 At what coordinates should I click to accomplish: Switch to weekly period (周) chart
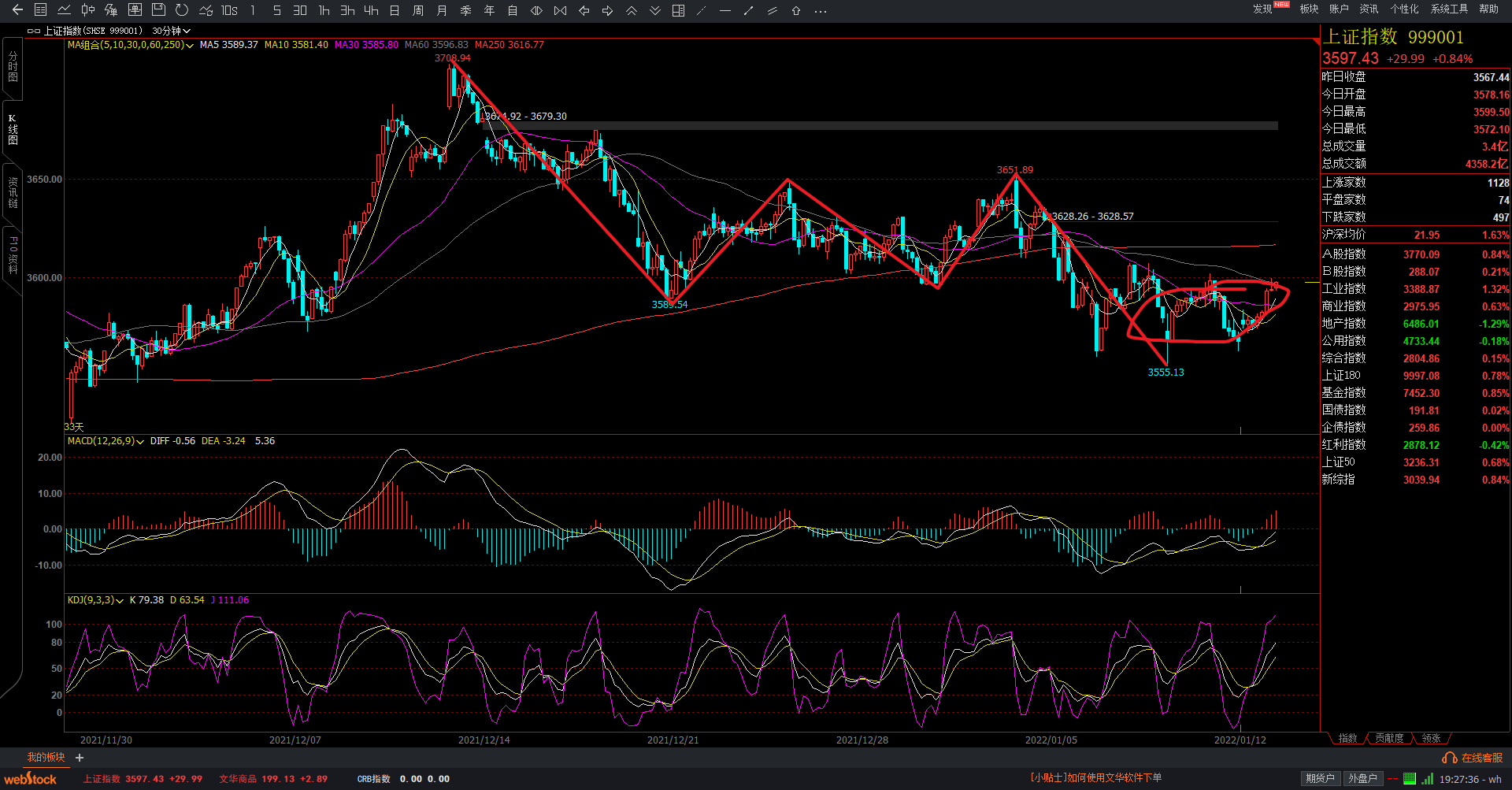click(x=418, y=11)
